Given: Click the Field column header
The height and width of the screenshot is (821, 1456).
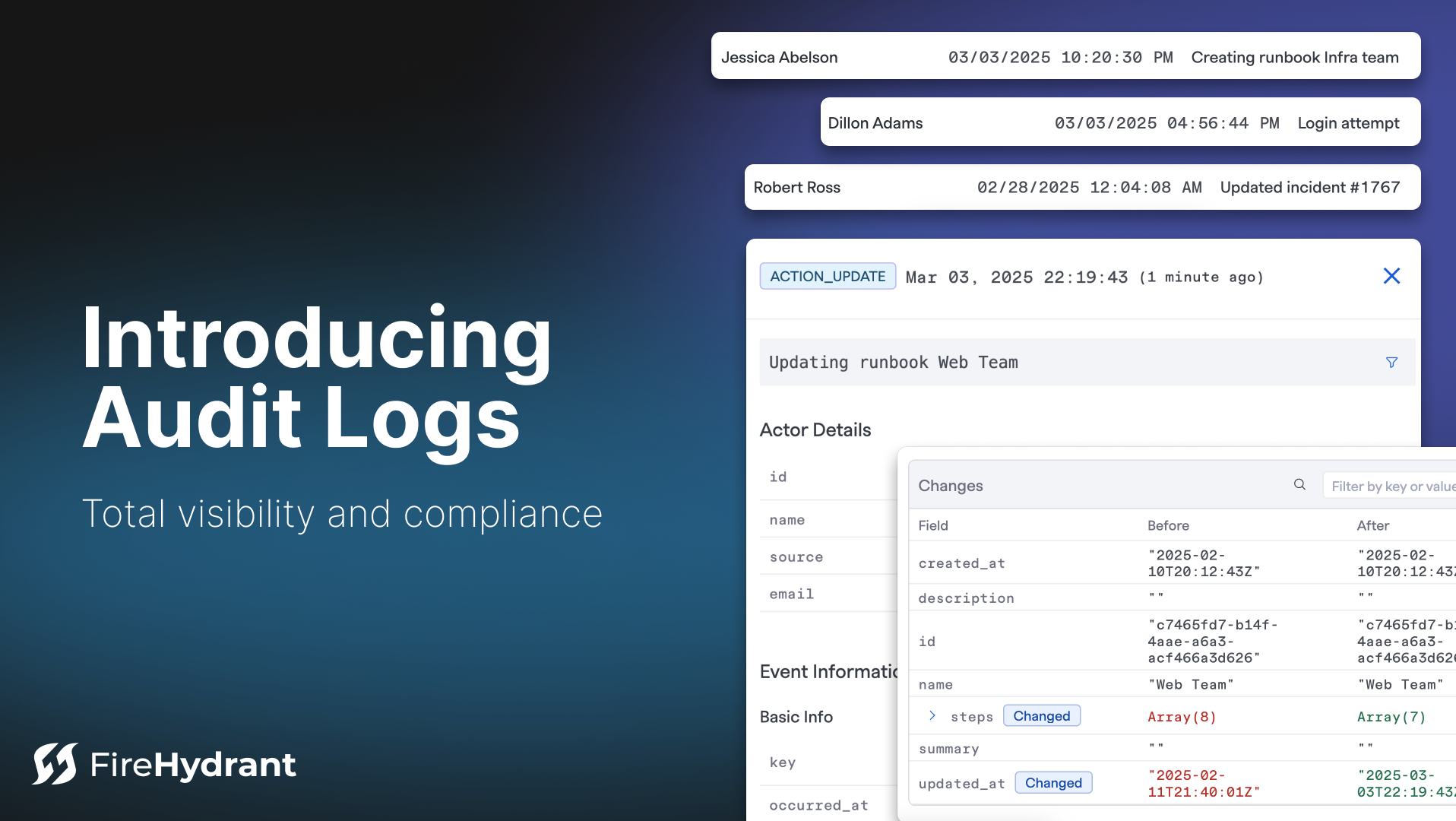Looking at the screenshot, I should (x=933, y=525).
